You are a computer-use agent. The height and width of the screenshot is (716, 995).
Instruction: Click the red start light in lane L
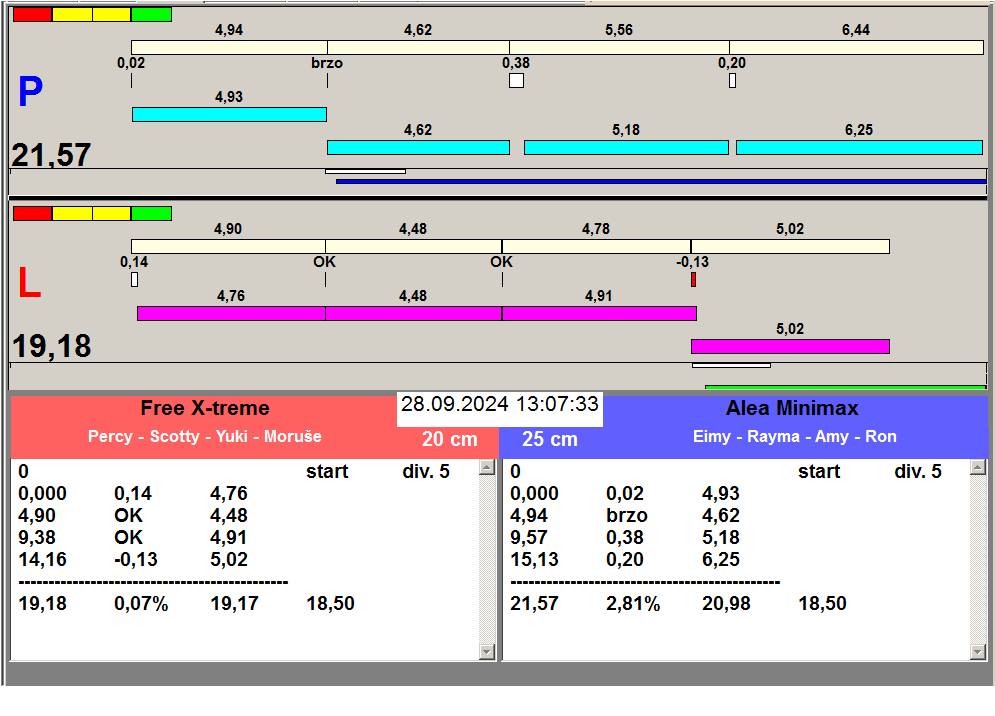(32, 213)
